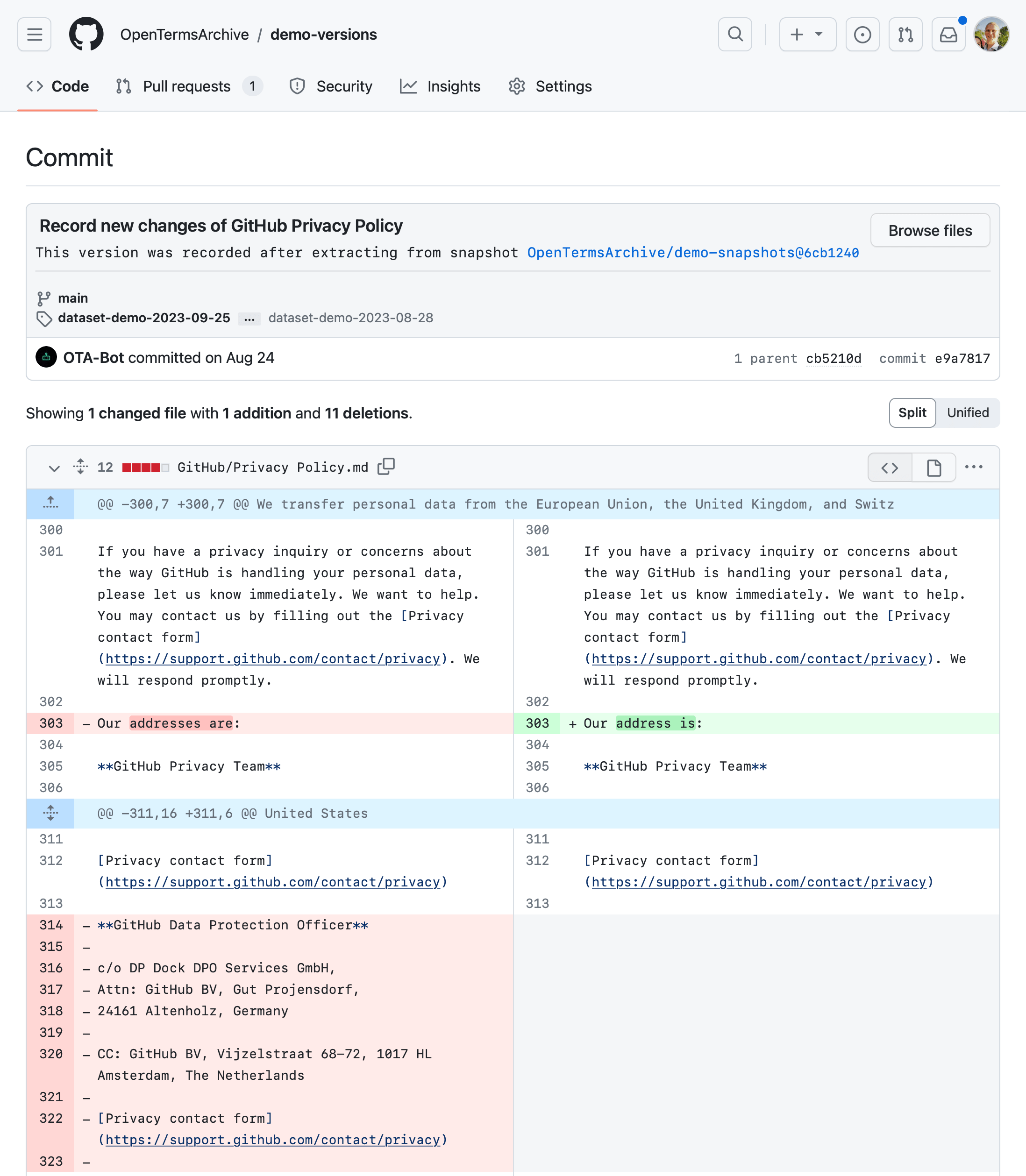Open pull requests from the header icon
This screenshot has width=1026, height=1176.
coord(905,35)
